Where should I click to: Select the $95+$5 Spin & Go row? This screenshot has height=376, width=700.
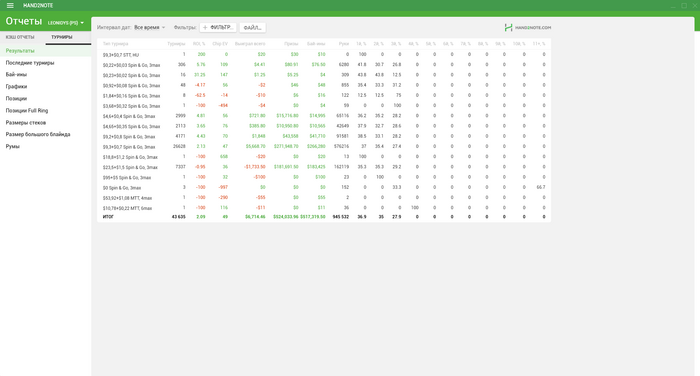pyautogui.click(x=324, y=177)
